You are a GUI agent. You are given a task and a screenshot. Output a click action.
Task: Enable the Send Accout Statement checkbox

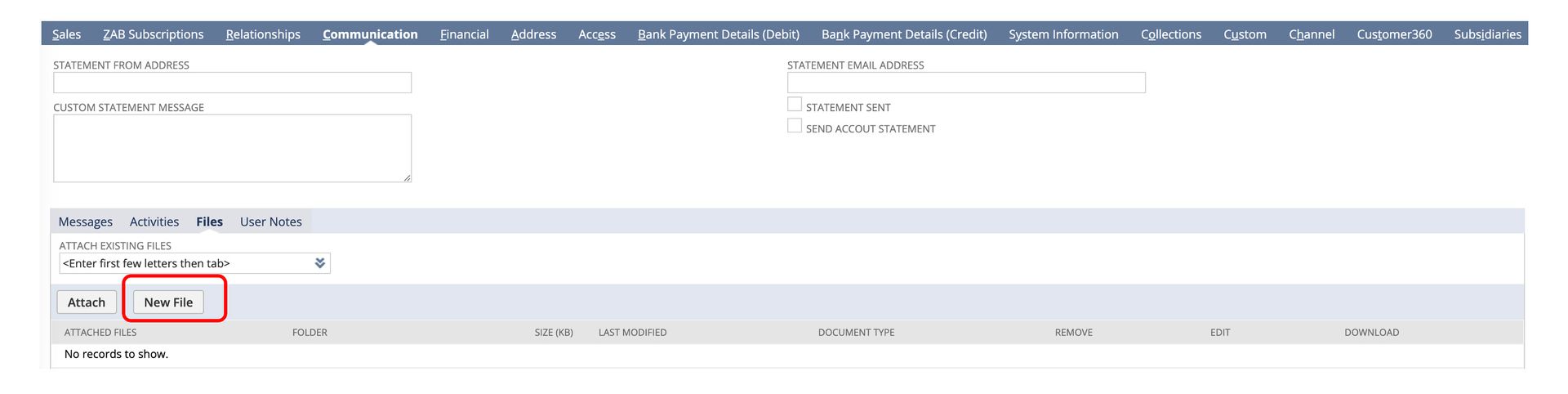(794, 126)
